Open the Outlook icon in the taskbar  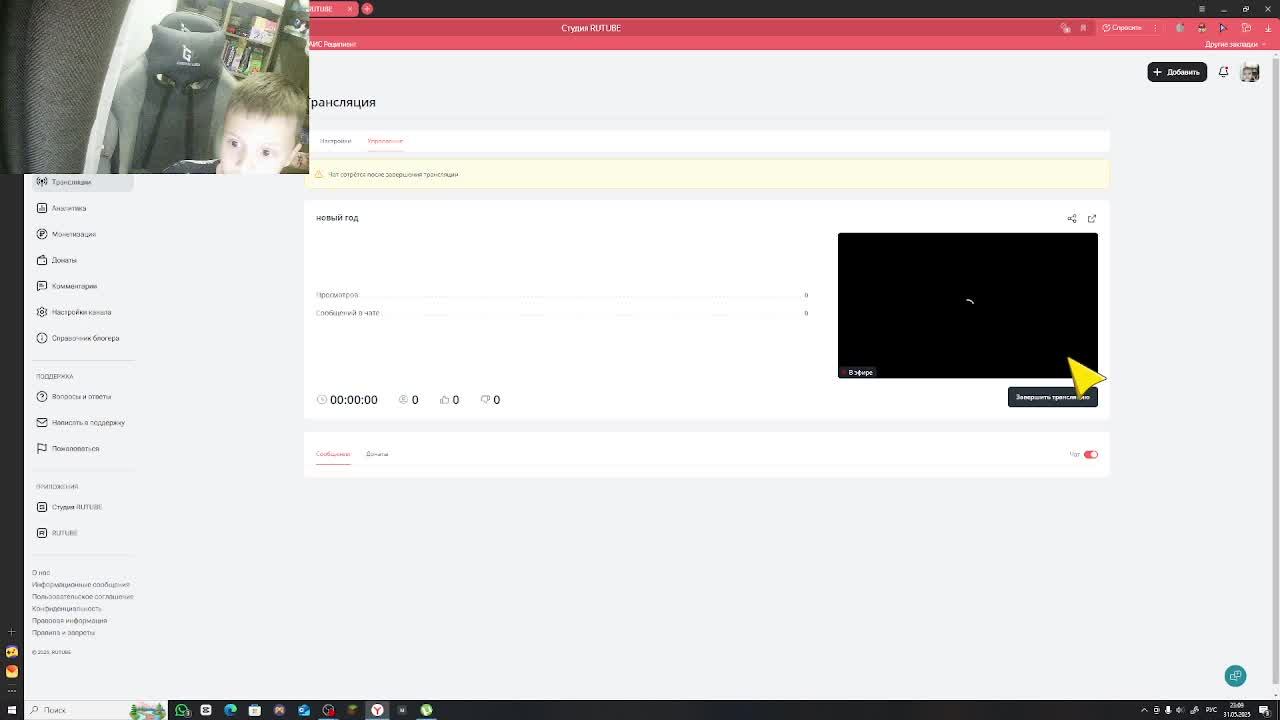304,710
